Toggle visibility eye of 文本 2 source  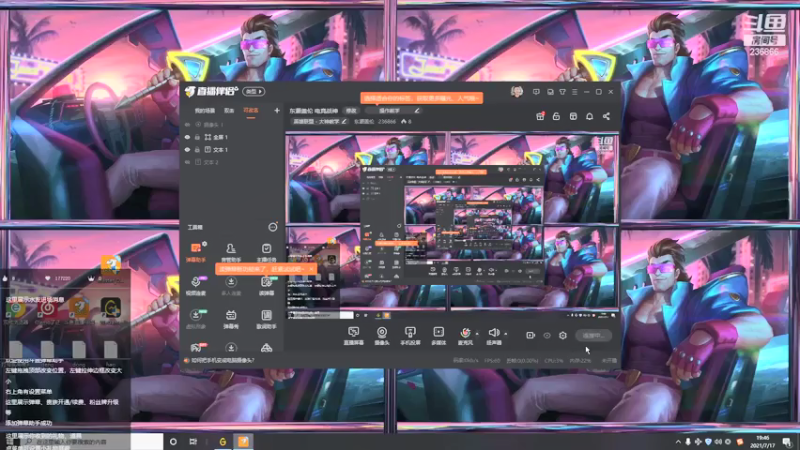click(187, 162)
